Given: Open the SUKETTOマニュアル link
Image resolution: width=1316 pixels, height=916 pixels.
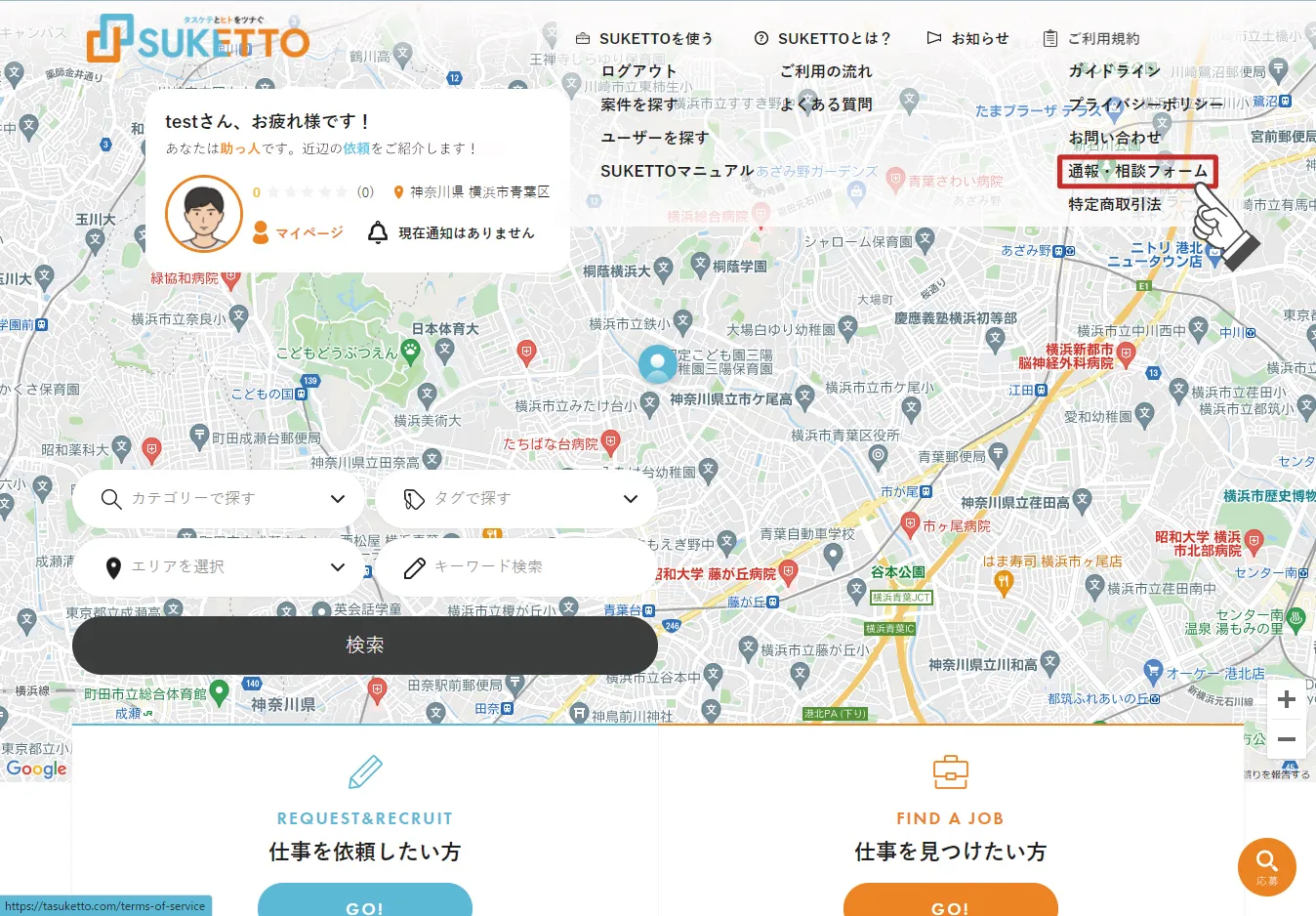Looking at the screenshot, I should click(677, 171).
